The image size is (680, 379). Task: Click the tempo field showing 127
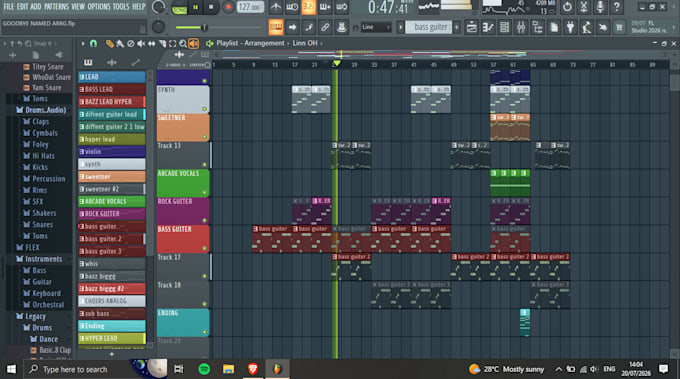tap(250, 7)
